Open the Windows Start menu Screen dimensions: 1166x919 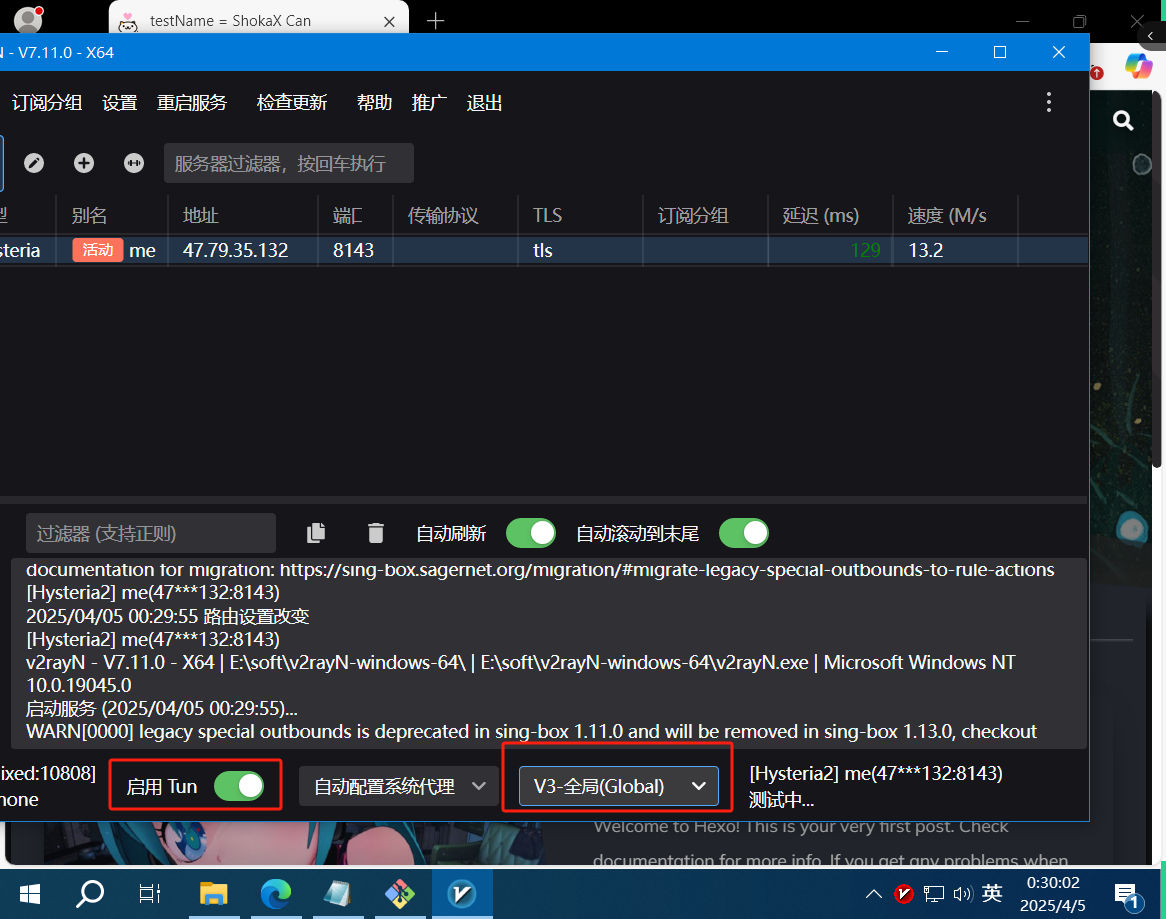(29, 894)
